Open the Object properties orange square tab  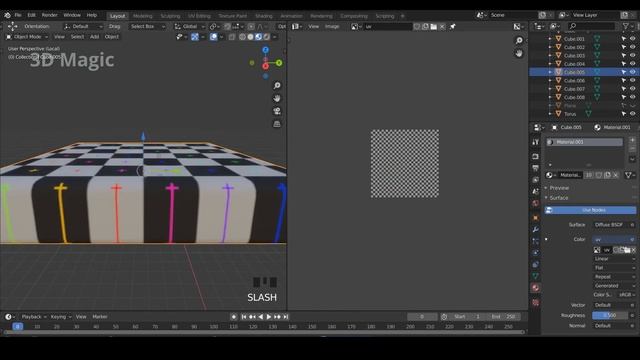point(536,218)
